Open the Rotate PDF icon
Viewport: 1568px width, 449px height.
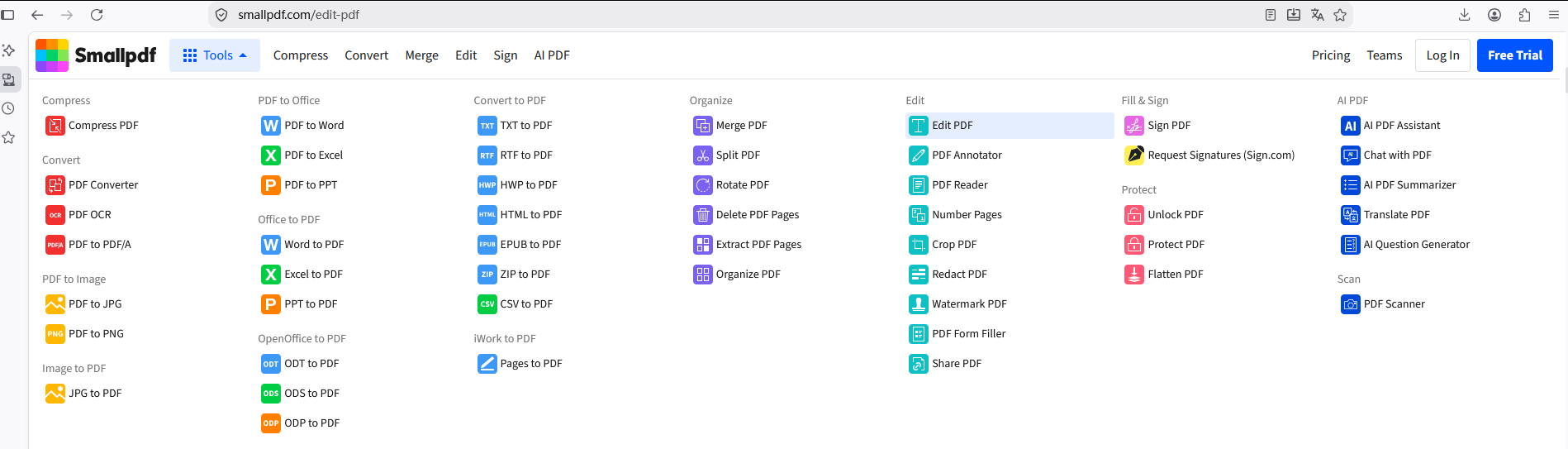point(703,185)
